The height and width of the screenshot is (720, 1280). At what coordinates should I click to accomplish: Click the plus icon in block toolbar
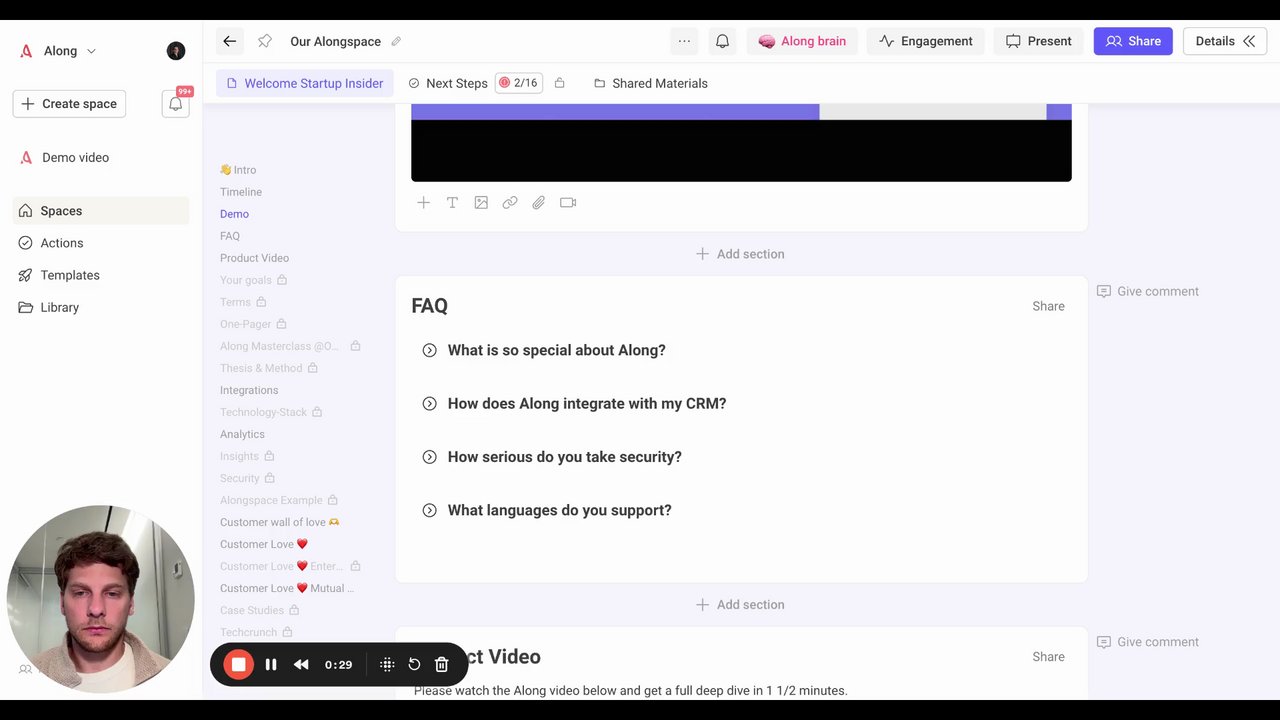pos(423,202)
